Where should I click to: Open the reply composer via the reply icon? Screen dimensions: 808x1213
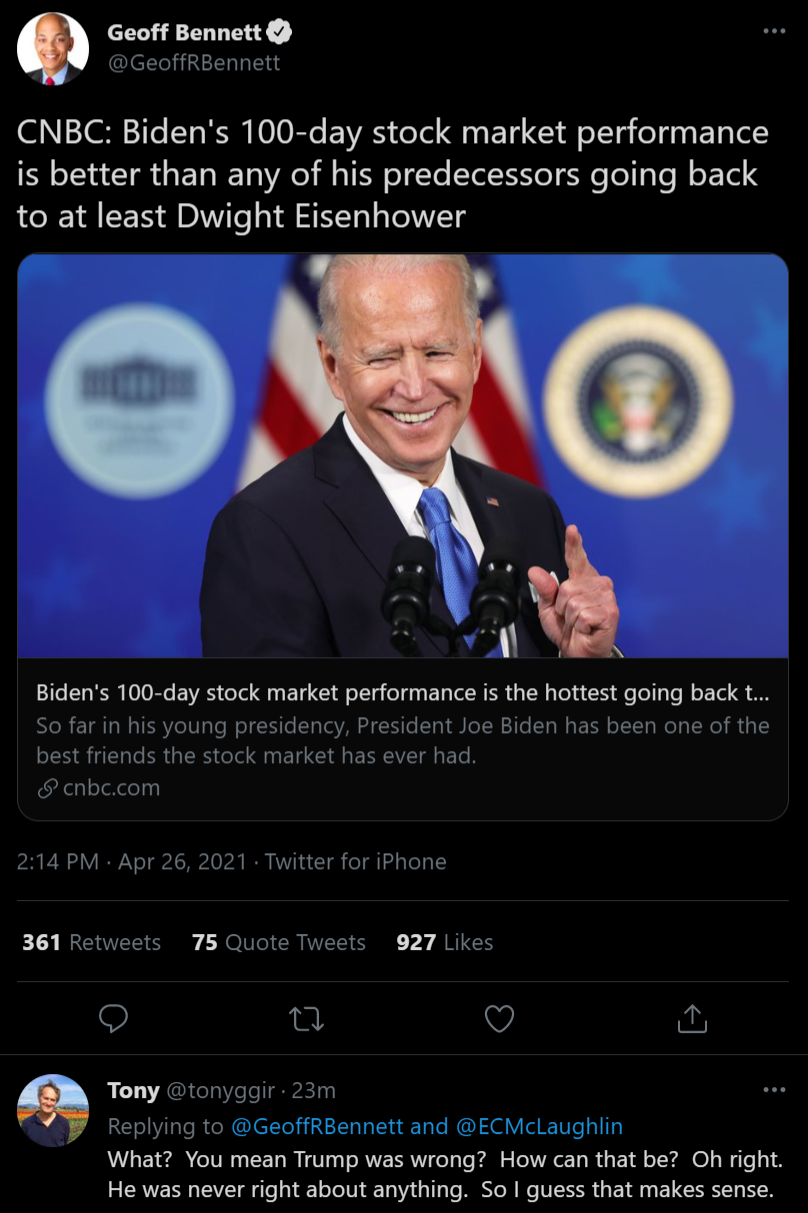click(114, 1018)
